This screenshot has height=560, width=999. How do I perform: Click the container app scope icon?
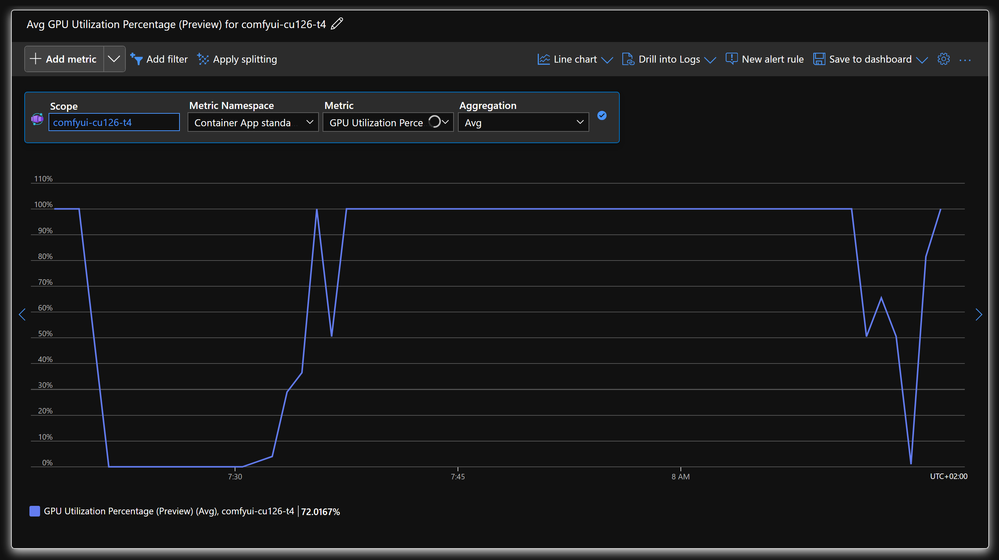(37, 119)
